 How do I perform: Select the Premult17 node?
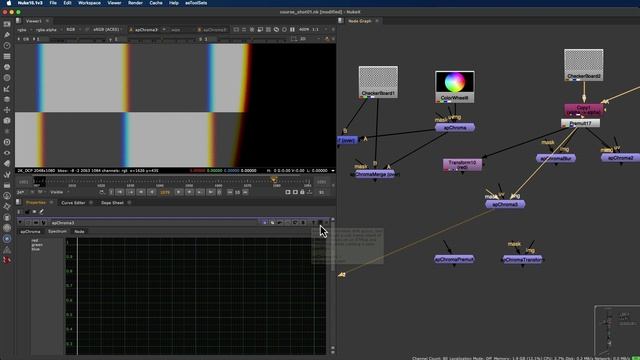pyautogui.click(x=580, y=123)
